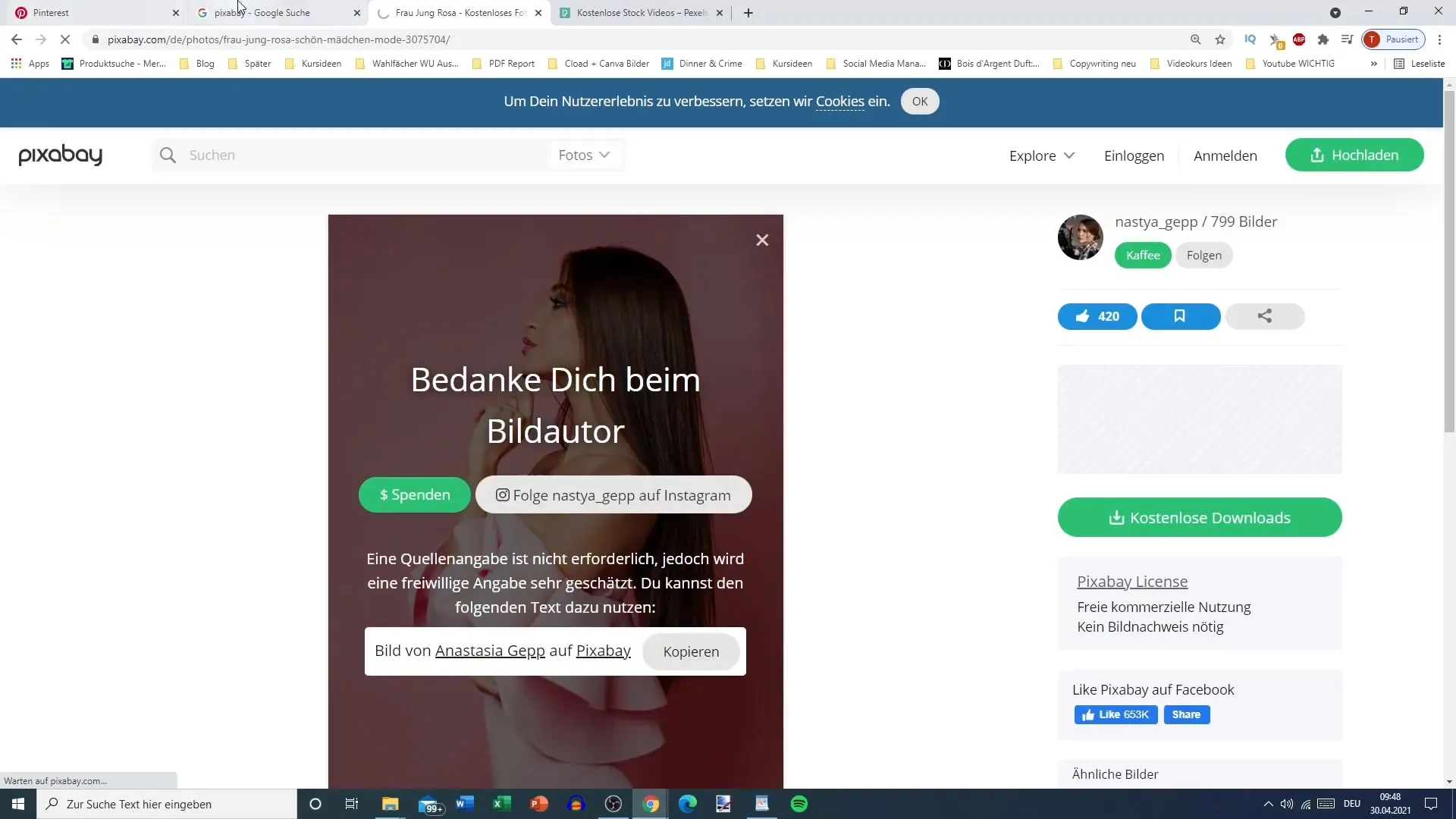Bookmark this image with the bookmark icon

[x=1180, y=316]
